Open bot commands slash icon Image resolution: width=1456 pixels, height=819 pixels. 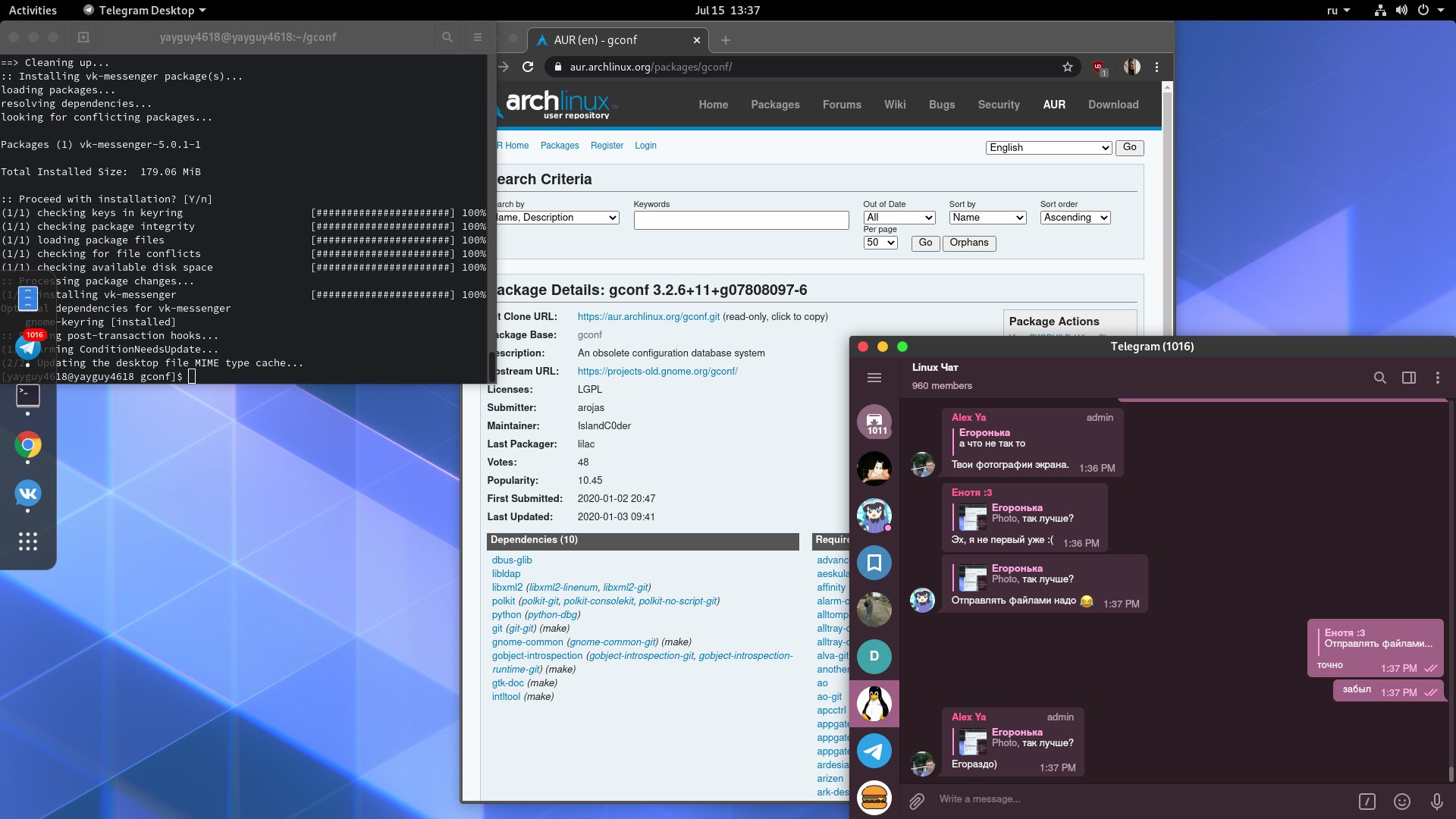(1367, 802)
